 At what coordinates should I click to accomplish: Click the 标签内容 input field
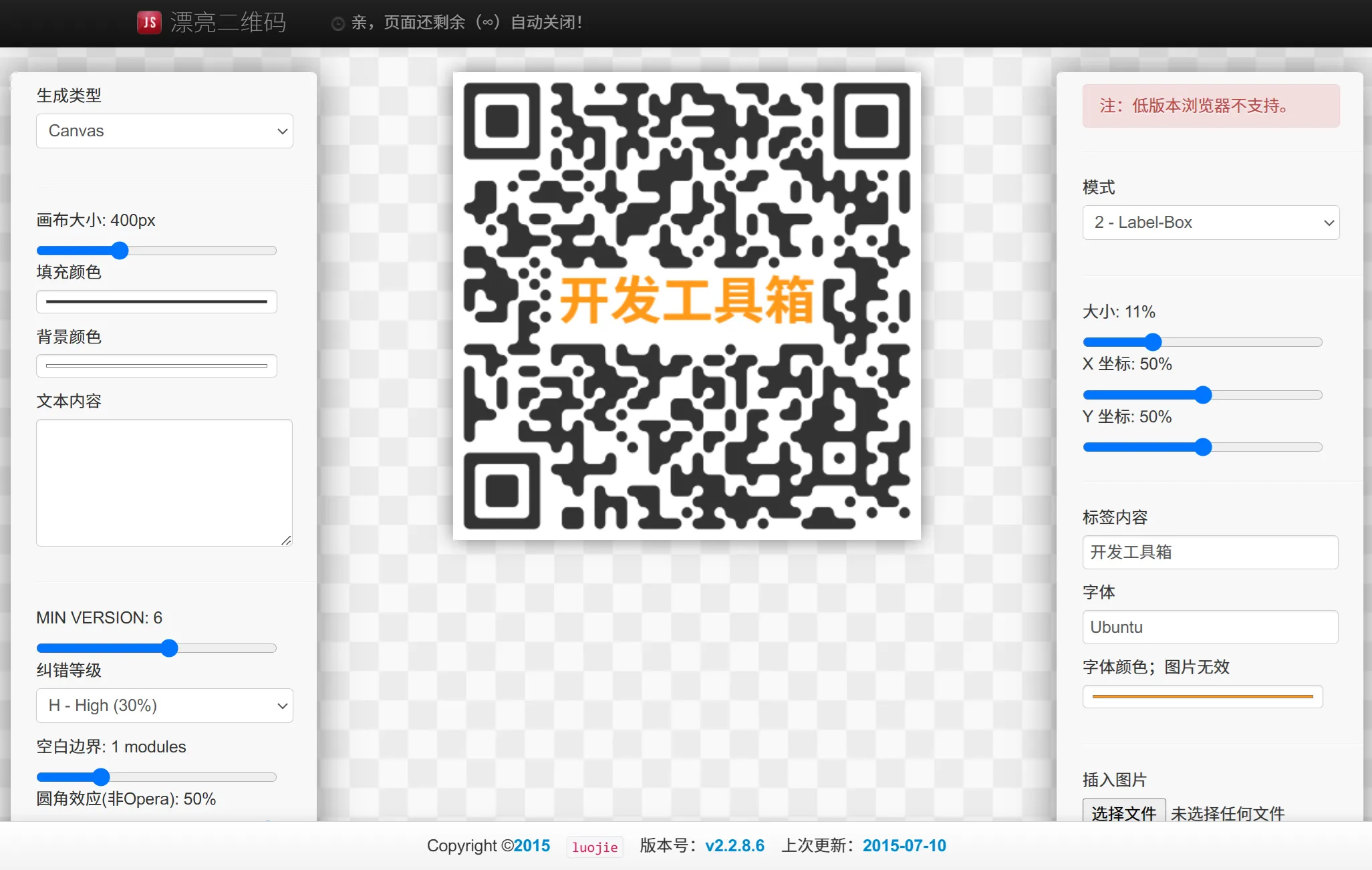click(x=1210, y=552)
